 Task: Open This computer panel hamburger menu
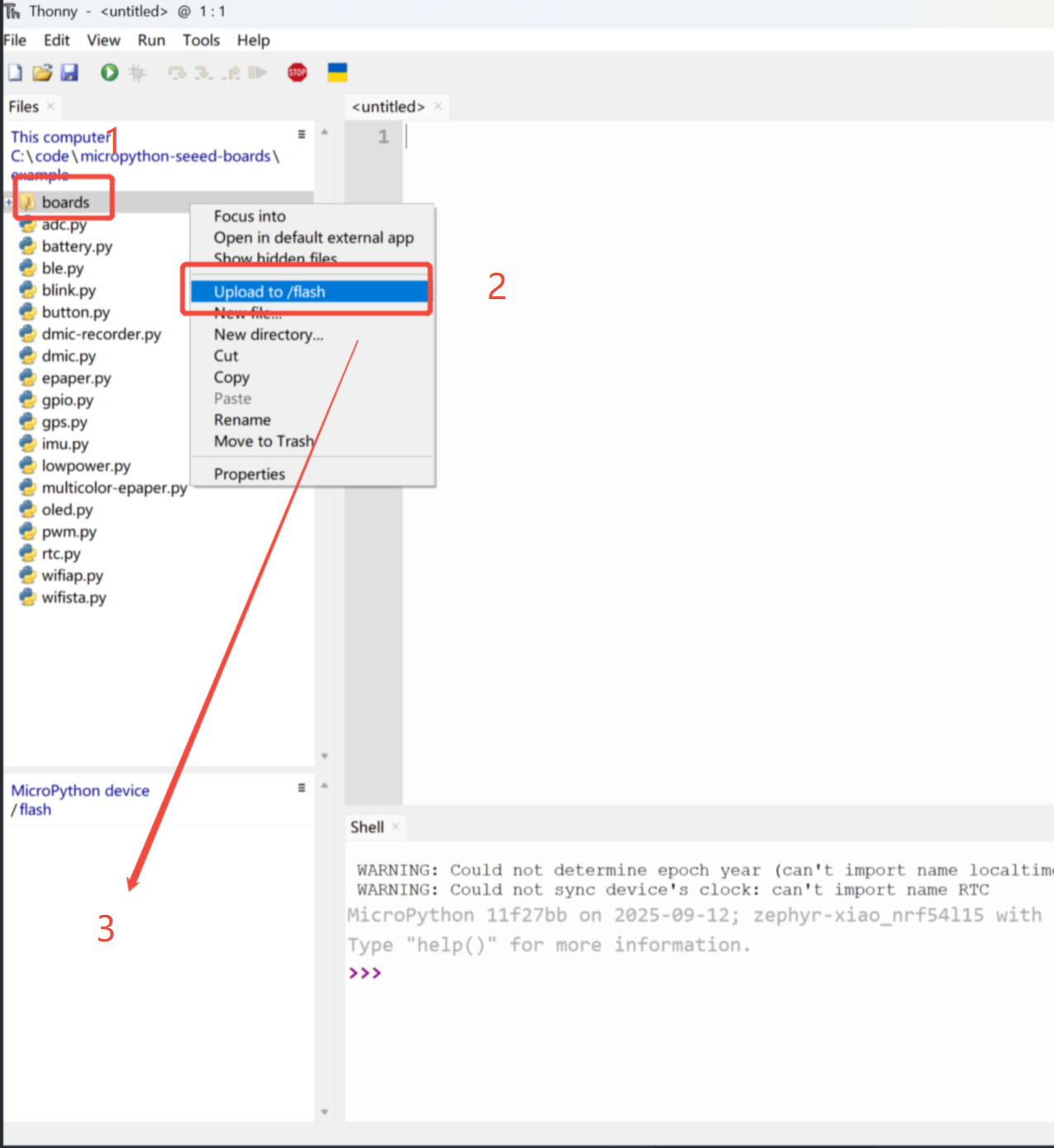(302, 134)
